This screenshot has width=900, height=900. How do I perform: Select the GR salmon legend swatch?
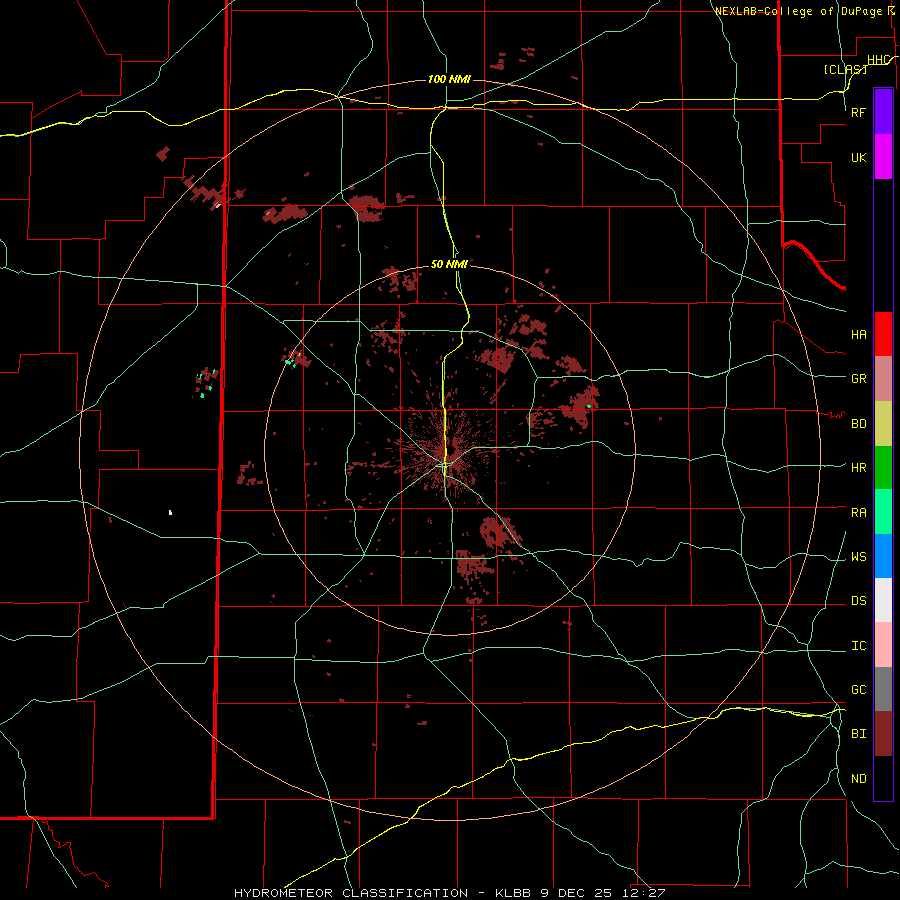(883, 379)
